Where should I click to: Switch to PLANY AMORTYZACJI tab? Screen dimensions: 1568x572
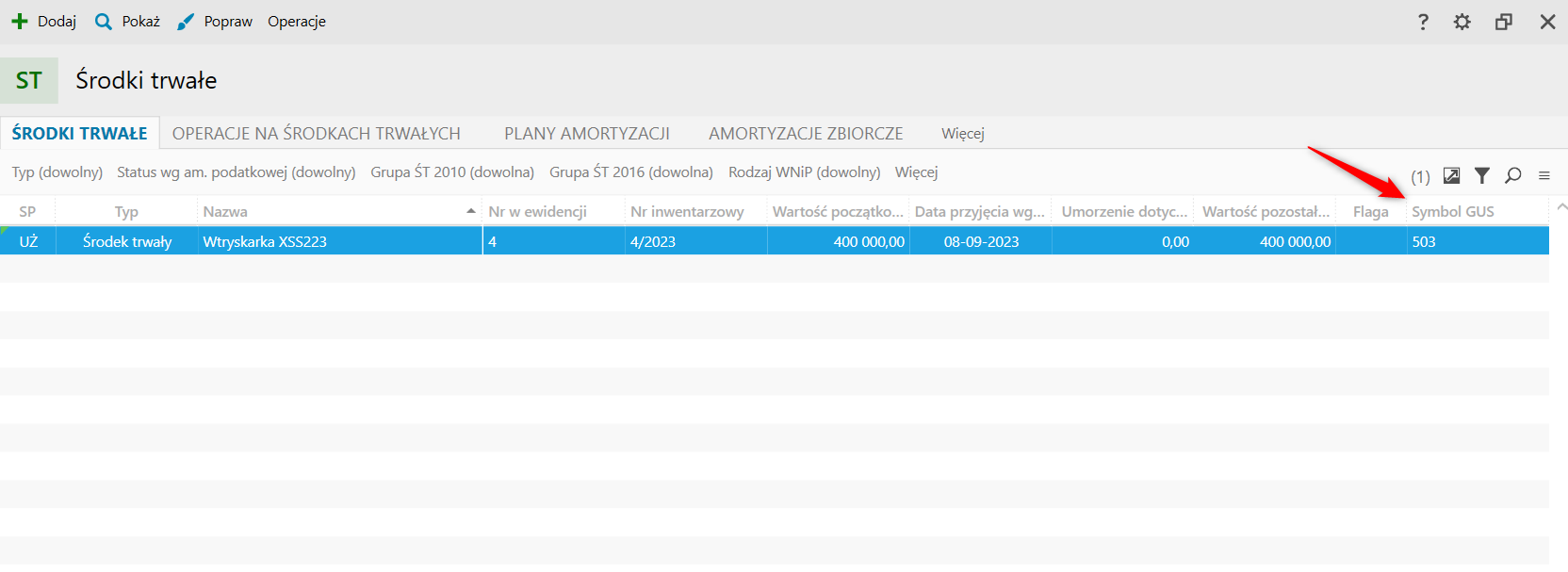tap(587, 133)
